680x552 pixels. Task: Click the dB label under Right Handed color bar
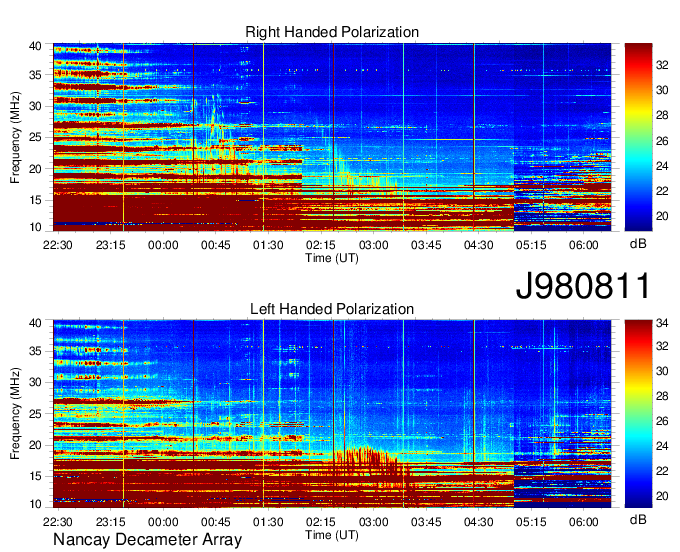pos(638,244)
